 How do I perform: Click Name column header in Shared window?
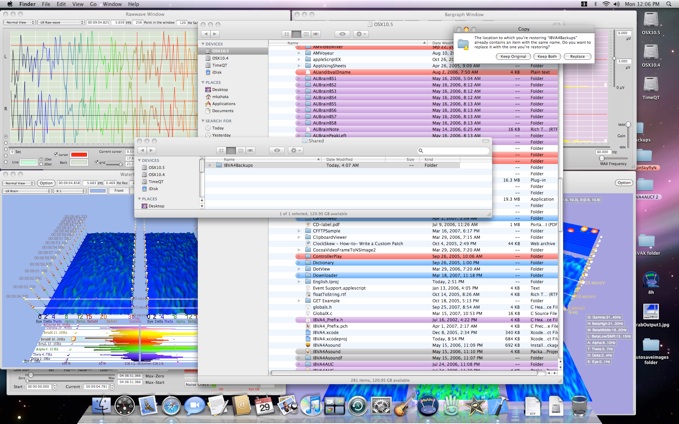coord(262,160)
